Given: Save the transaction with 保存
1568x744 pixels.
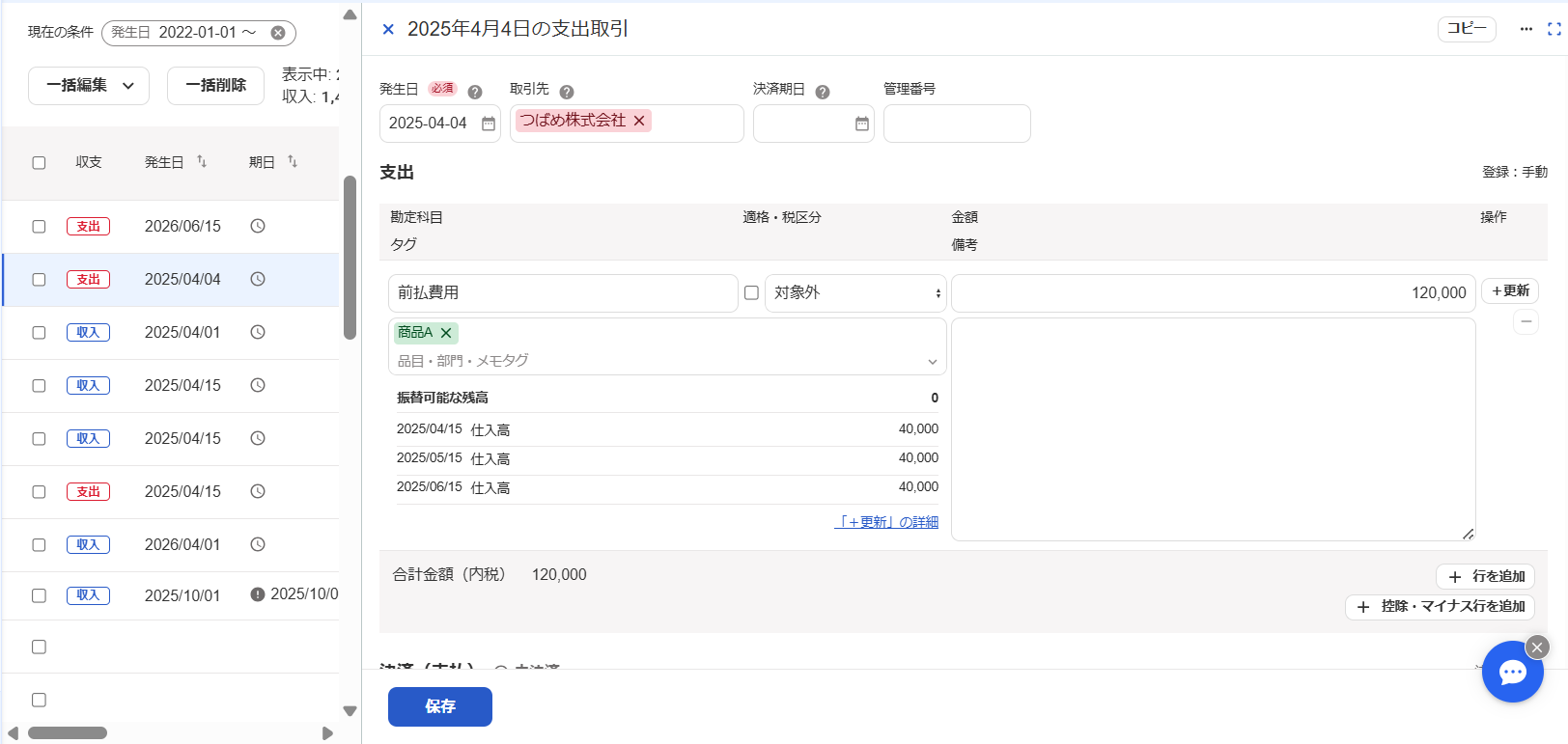Looking at the screenshot, I should click(440, 706).
